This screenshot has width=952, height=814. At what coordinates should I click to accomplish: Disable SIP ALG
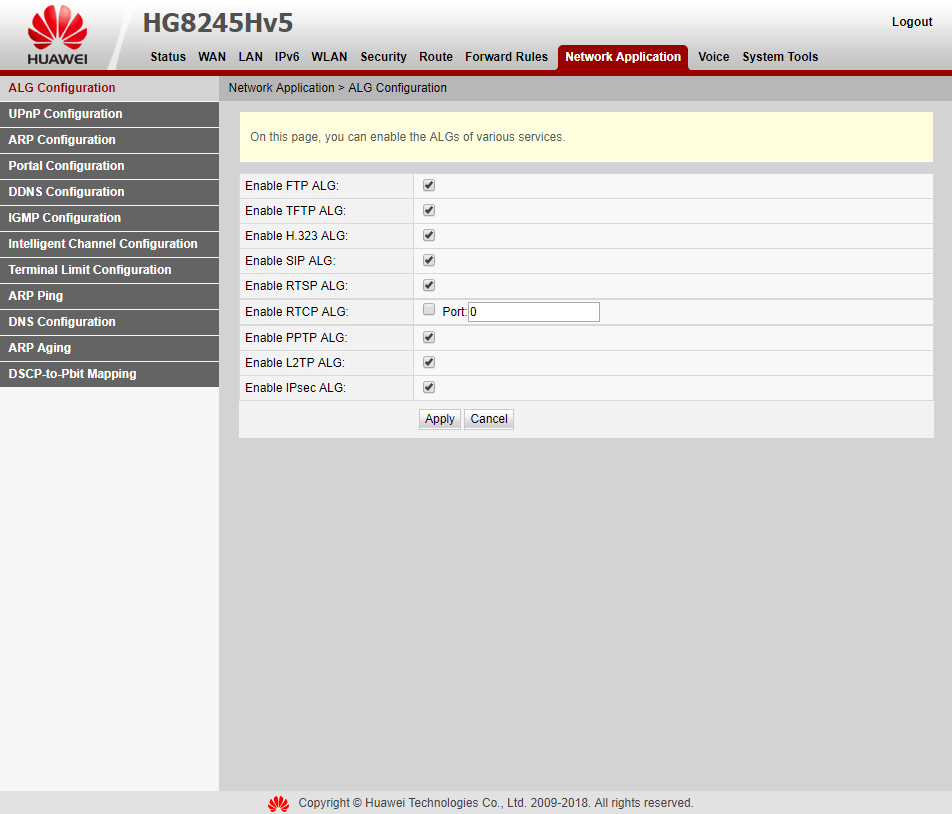click(x=428, y=260)
